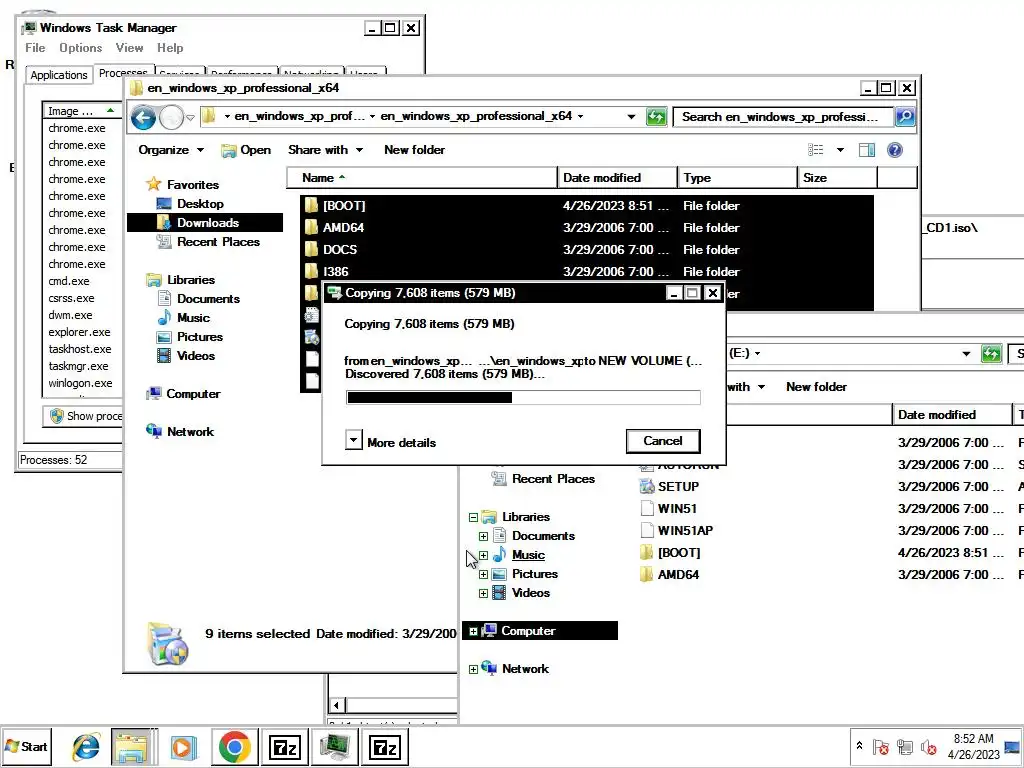1024x768 pixels.
Task: Click Open in the front Explorer toolbar
Action: pos(246,150)
